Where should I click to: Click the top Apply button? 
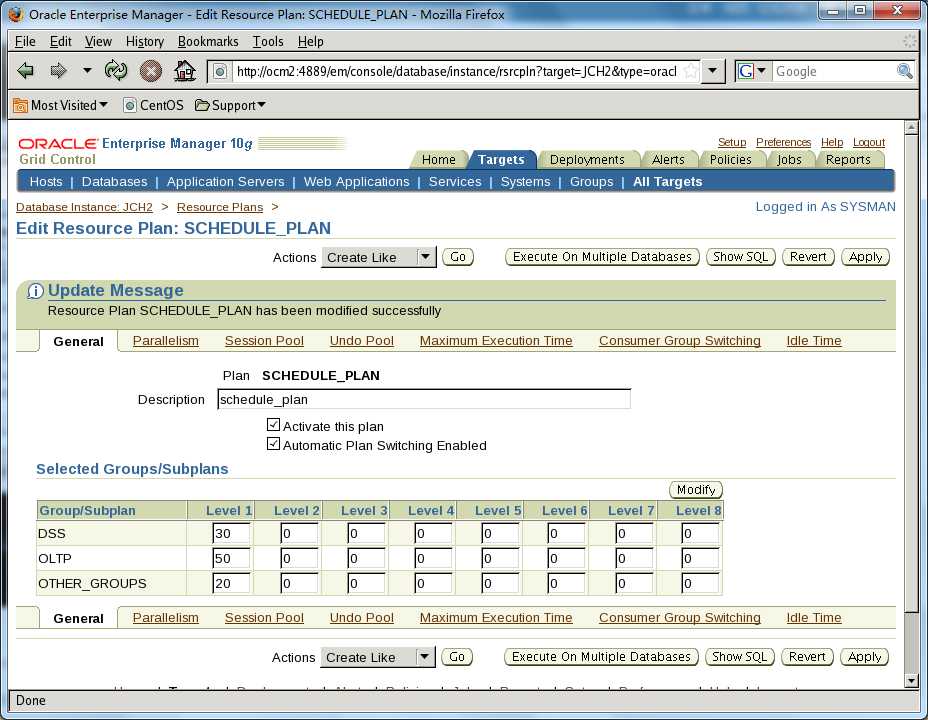[865, 257]
